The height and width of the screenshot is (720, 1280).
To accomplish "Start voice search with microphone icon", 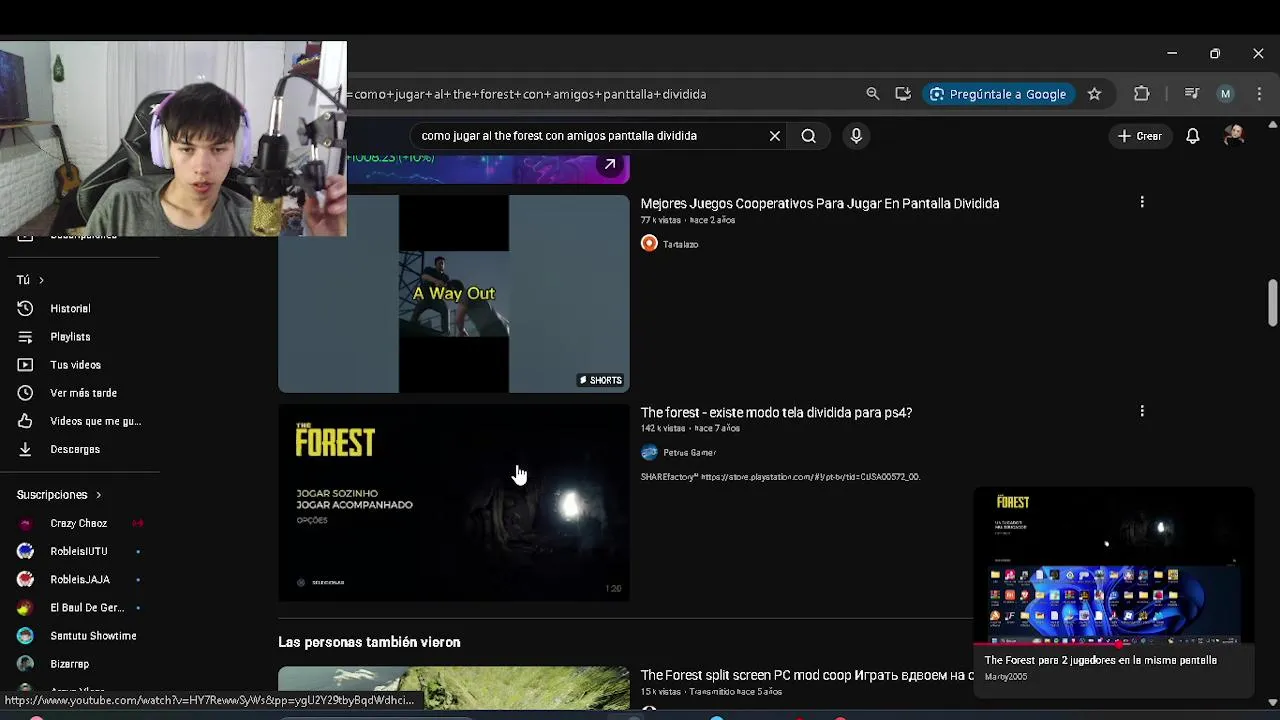I will click(x=856, y=136).
